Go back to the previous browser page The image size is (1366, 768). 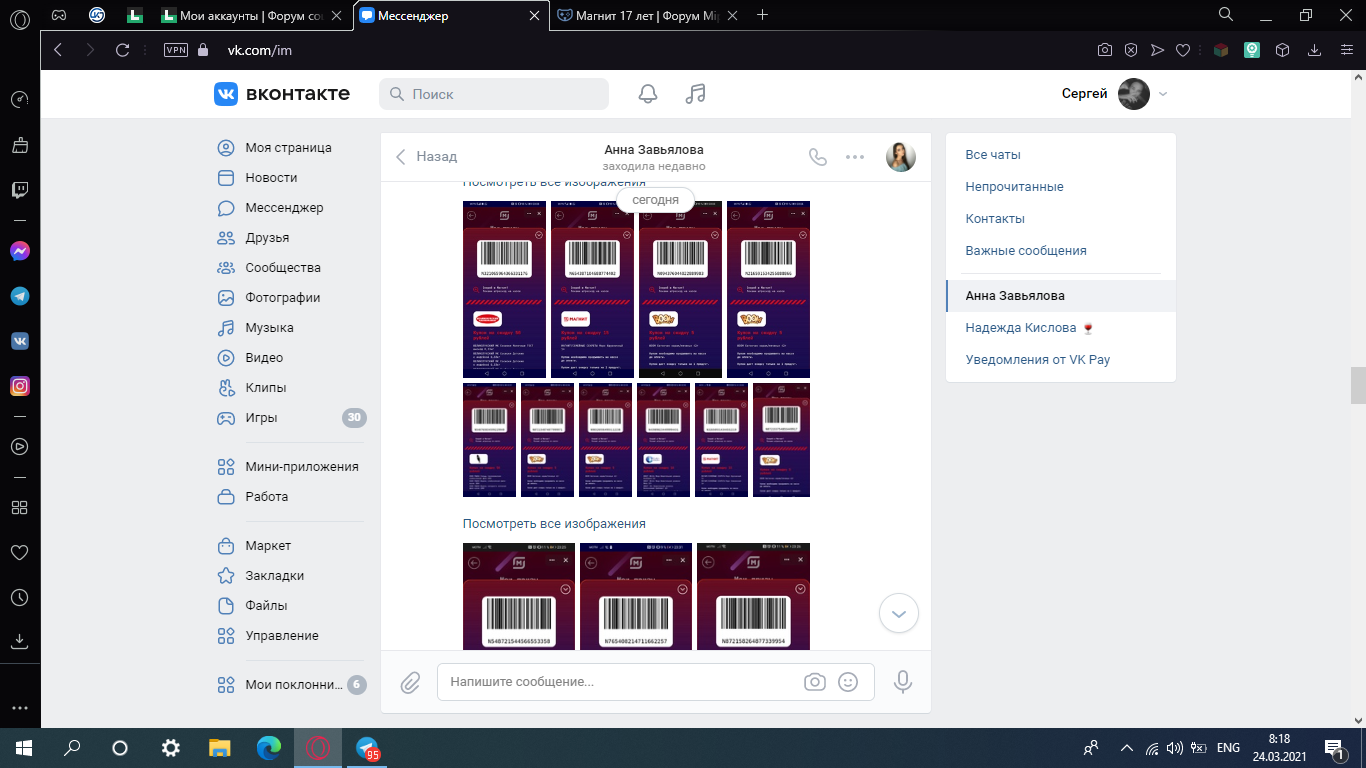[x=58, y=49]
